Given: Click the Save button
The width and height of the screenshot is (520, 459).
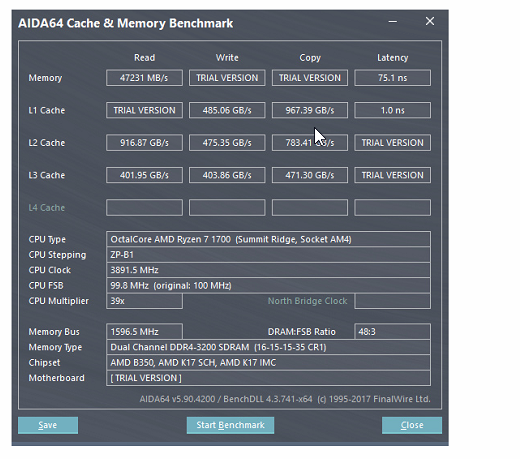Looking at the screenshot, I should pyautogui.click(x=48, y=425).
